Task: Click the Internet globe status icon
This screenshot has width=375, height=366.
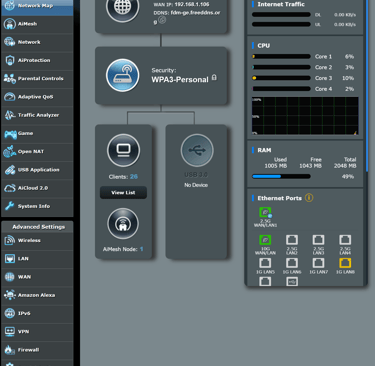Action: pos(123,7)
